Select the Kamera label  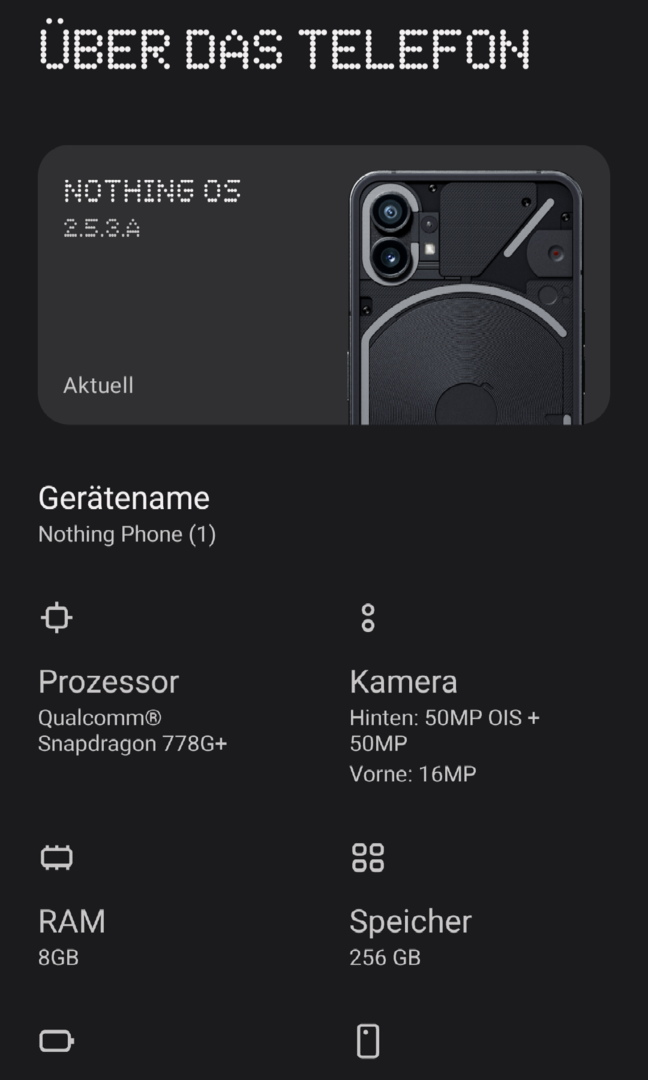click(x=403, y=682)
